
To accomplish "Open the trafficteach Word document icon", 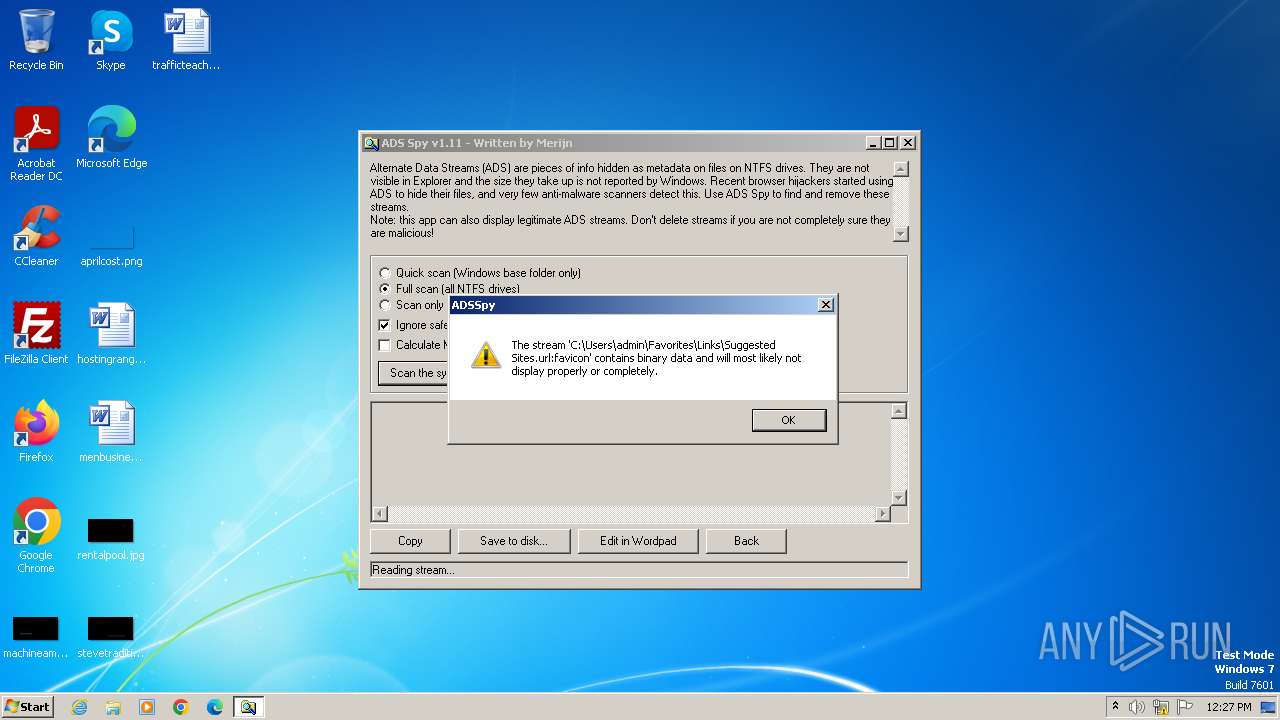I will 186,40.
